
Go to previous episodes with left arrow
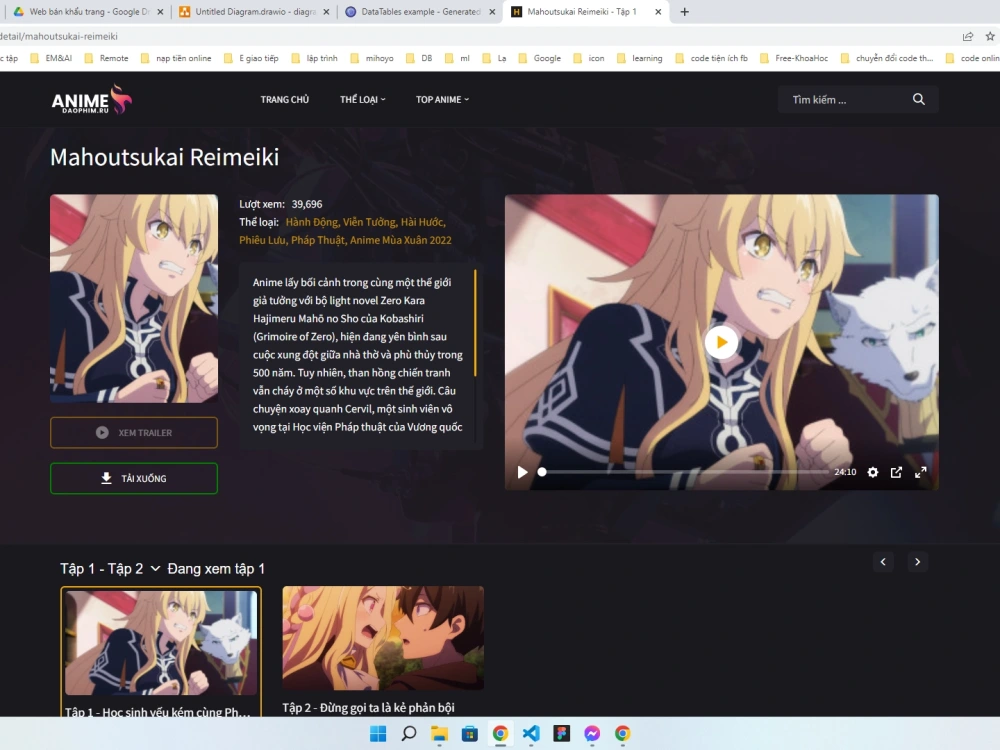coord(883,562)
